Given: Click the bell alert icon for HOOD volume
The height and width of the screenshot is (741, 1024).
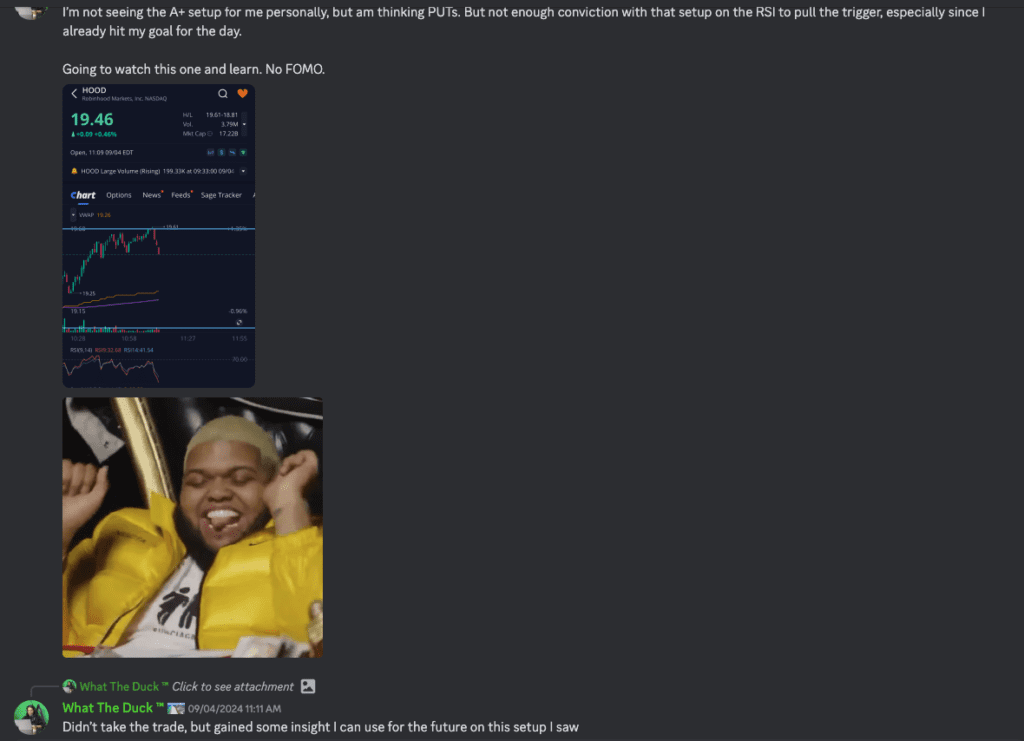Looking at the screenshot, I should pyautogui.click(x=74, y=171).
